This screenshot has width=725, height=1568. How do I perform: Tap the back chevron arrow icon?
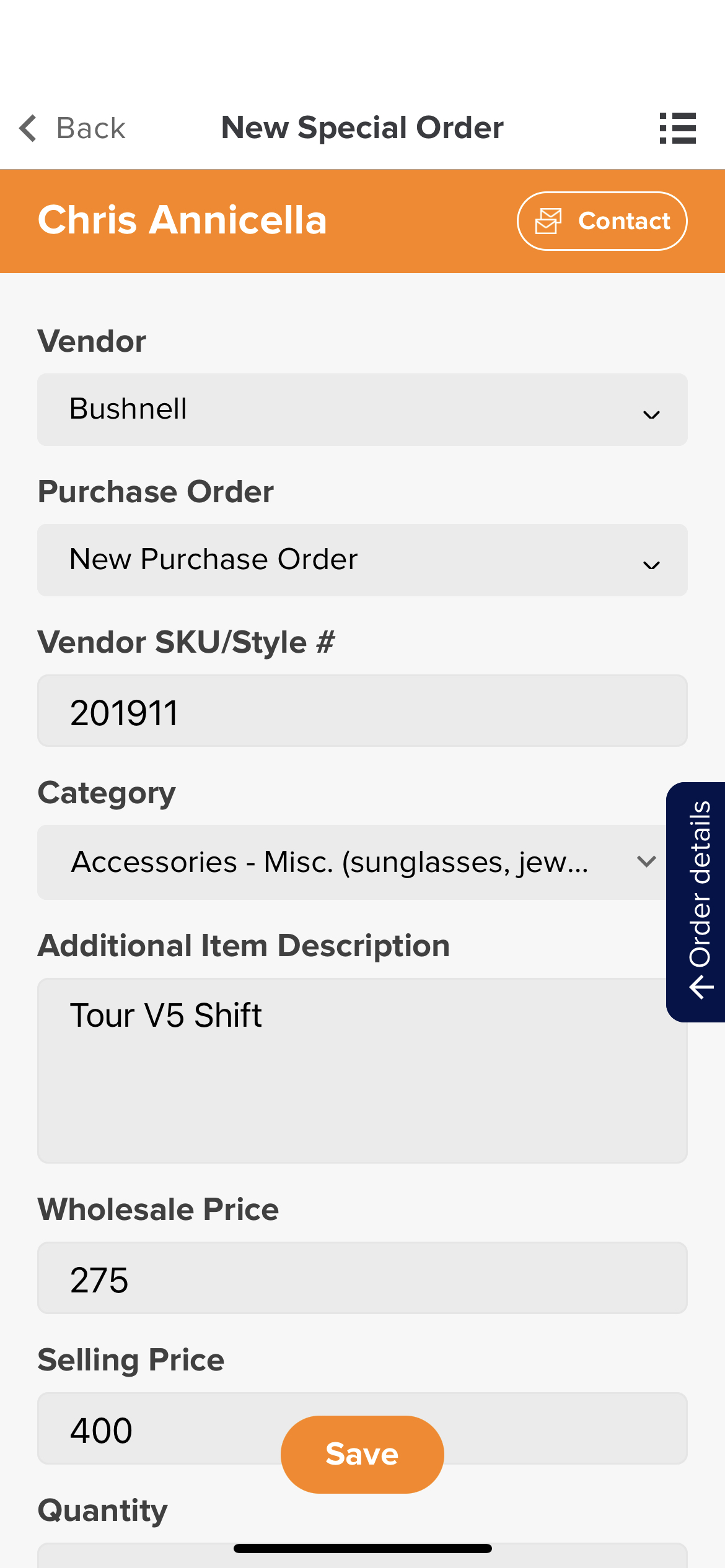point(29,128)
